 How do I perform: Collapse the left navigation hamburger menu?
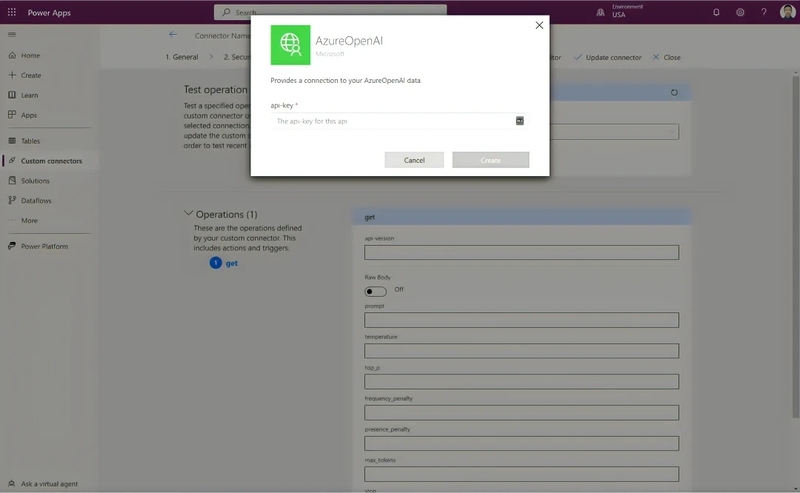point(12,35)
